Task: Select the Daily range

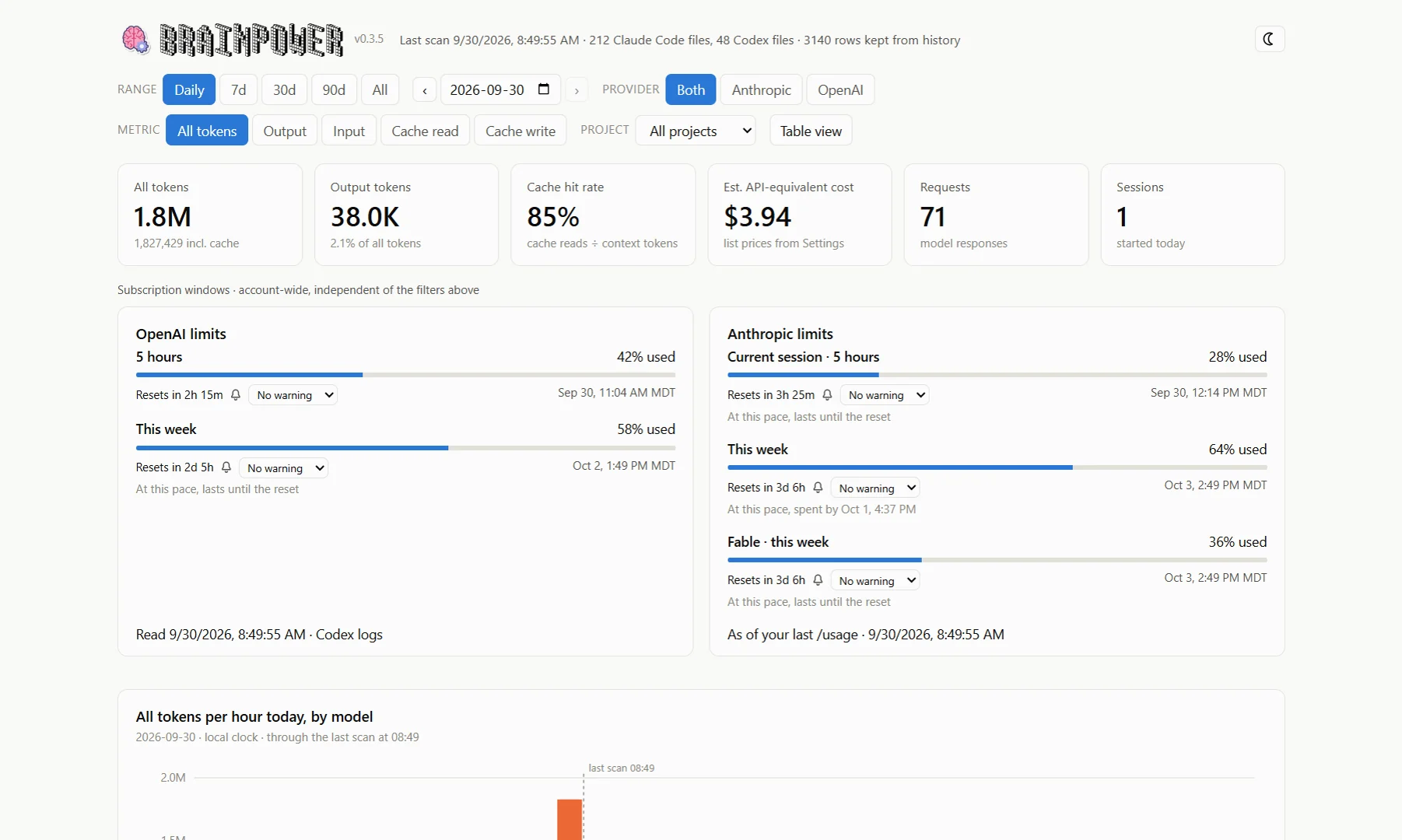Action: point(189,89)
